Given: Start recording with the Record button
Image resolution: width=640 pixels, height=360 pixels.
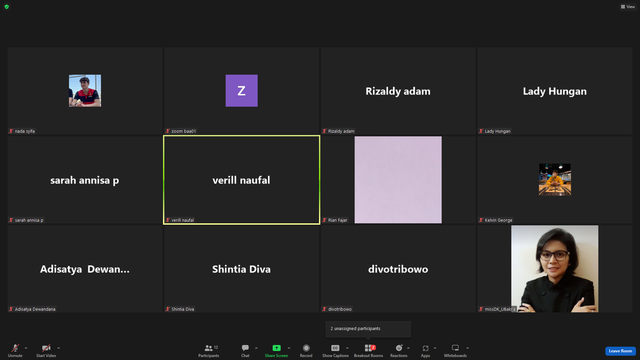Looking at the screenshot, I should point(306,350).
